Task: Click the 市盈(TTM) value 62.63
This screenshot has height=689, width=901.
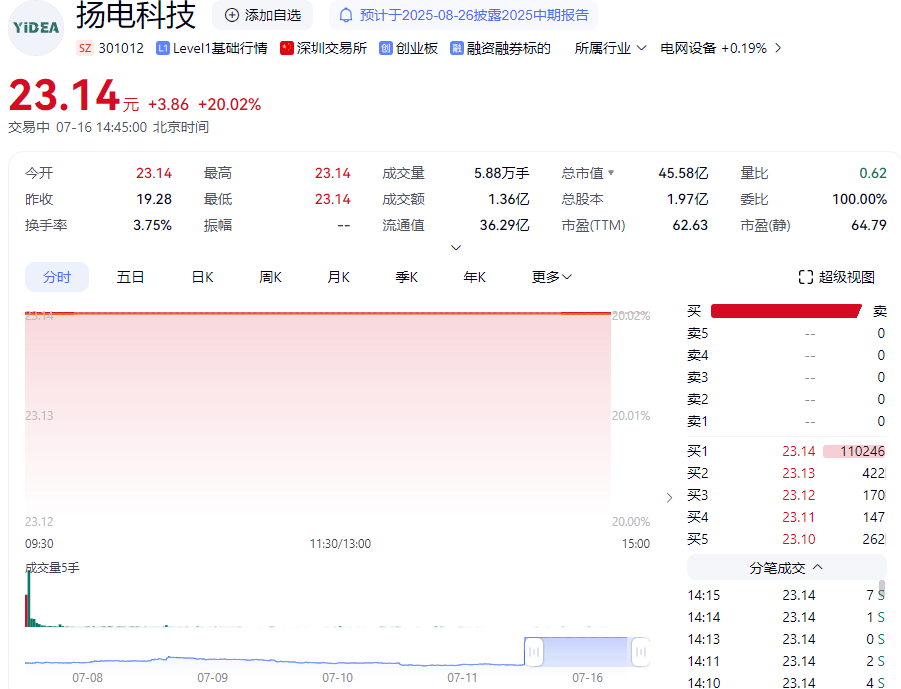Action: [x=690, y=225]
